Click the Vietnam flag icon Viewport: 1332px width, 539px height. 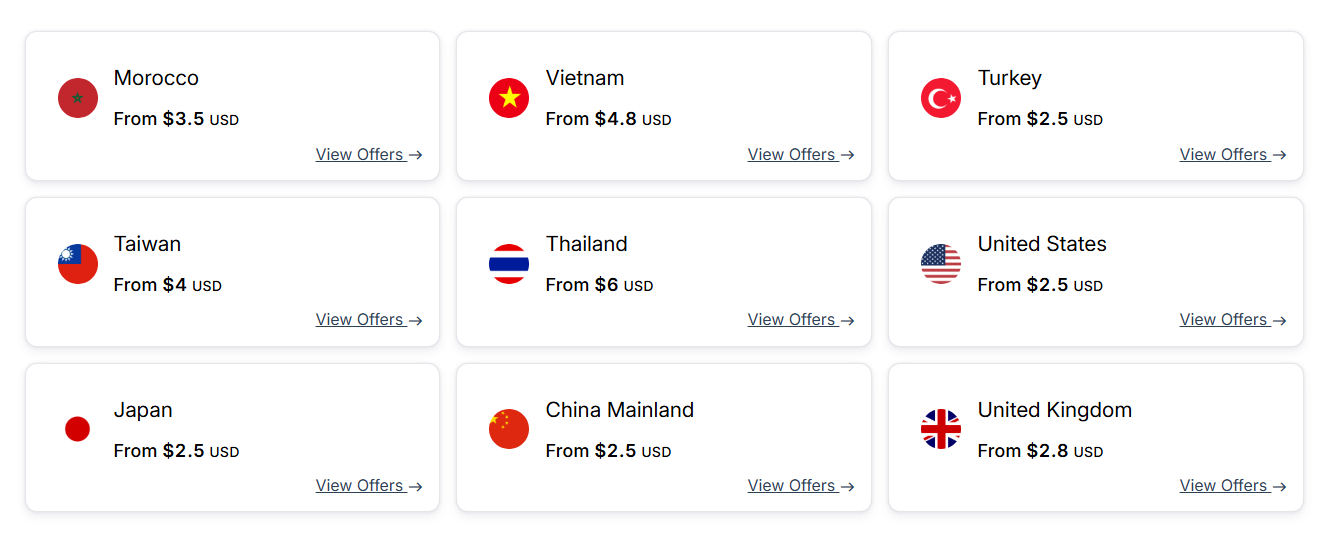[x=509, y=98]
